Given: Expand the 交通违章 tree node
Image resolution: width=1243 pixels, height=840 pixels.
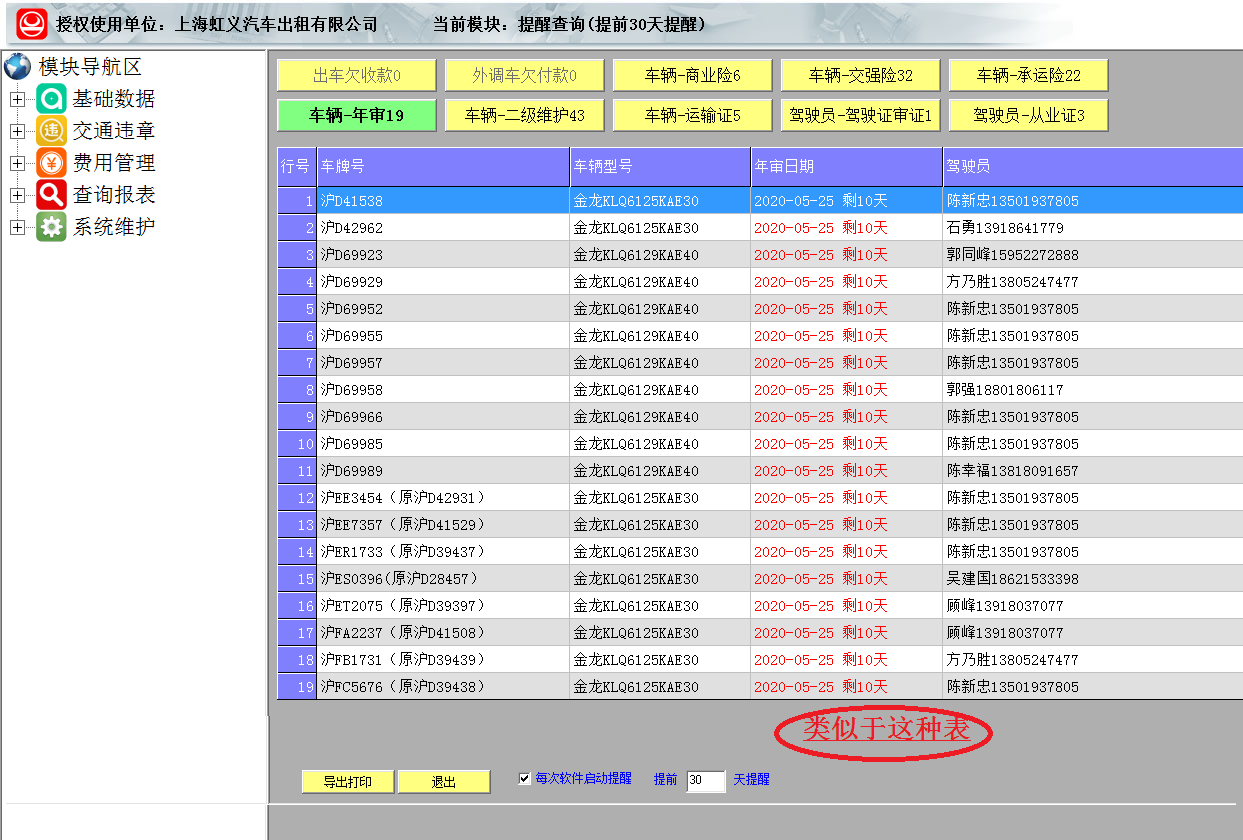Looking at the screenshot, I should pos(17,131).
